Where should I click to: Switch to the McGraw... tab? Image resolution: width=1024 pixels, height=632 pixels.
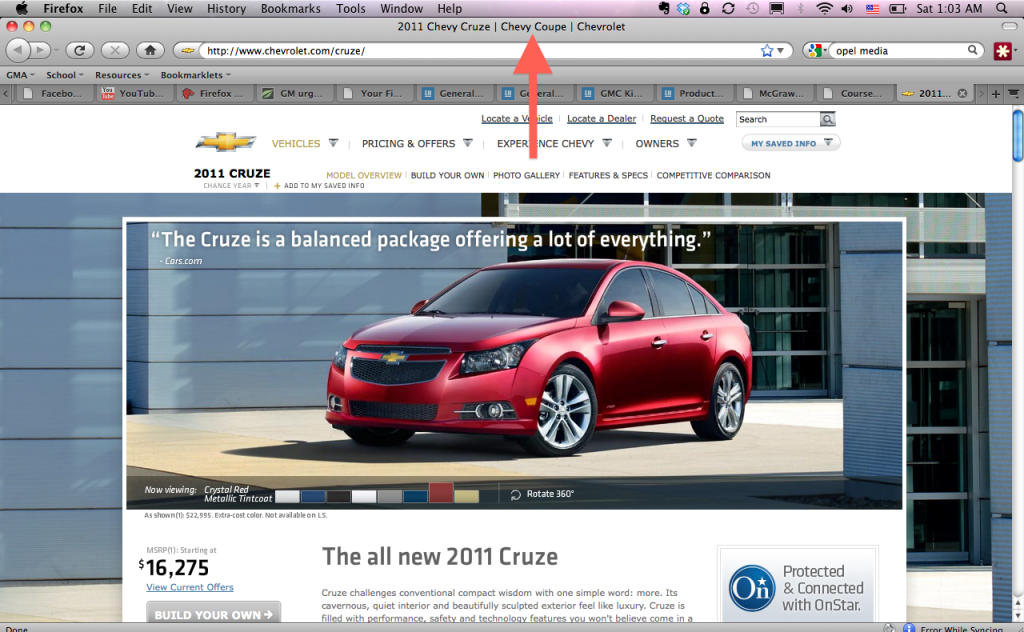(775, 93)
